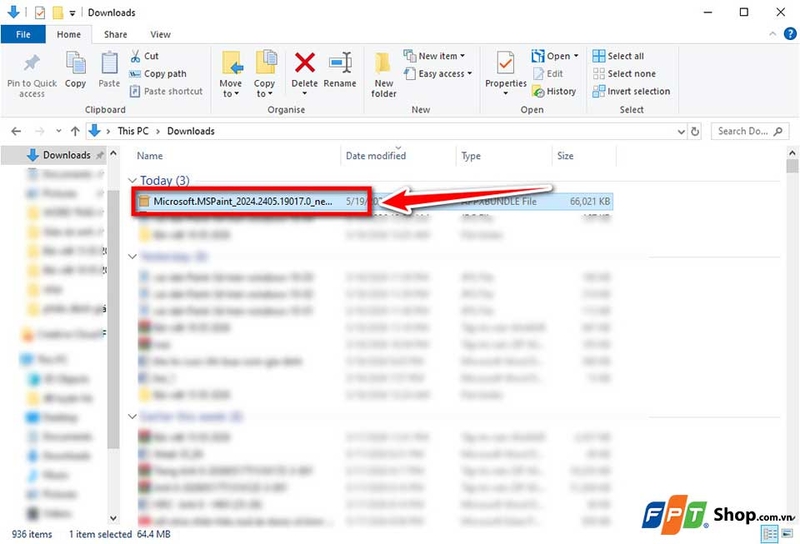Switch to the Share ribbon tab
Screen dimensions: 800x544
(115, 34)
